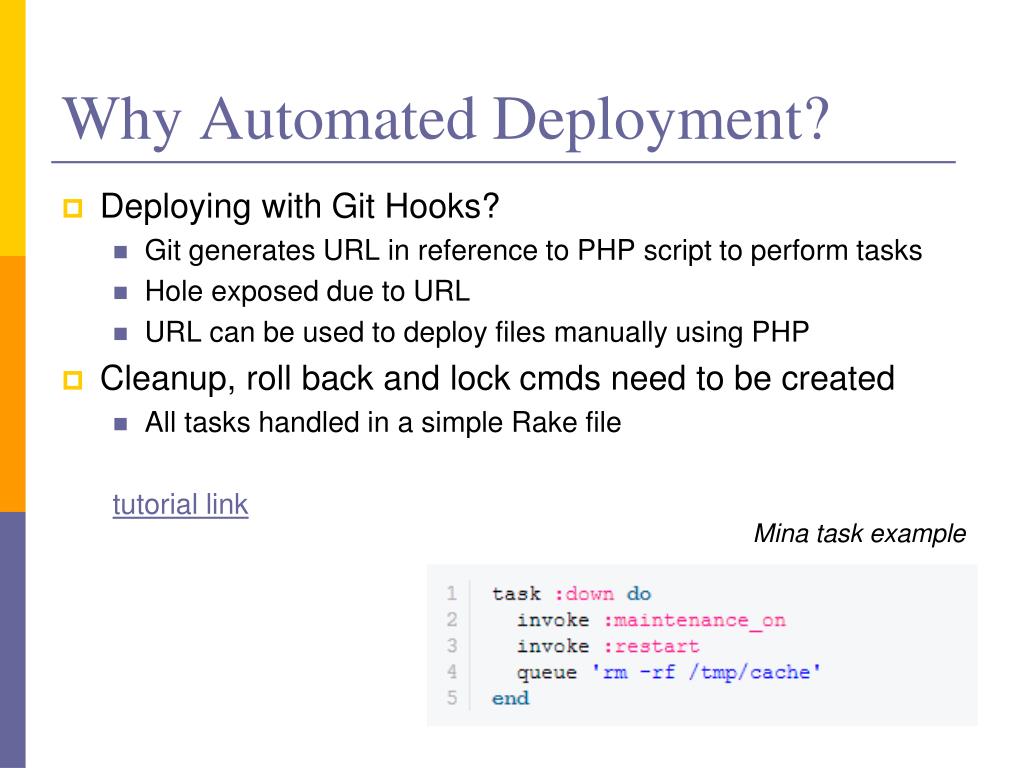Click the 'Mina task example' caption
Screen dimensions: 1024x768
tap(859, 534)
